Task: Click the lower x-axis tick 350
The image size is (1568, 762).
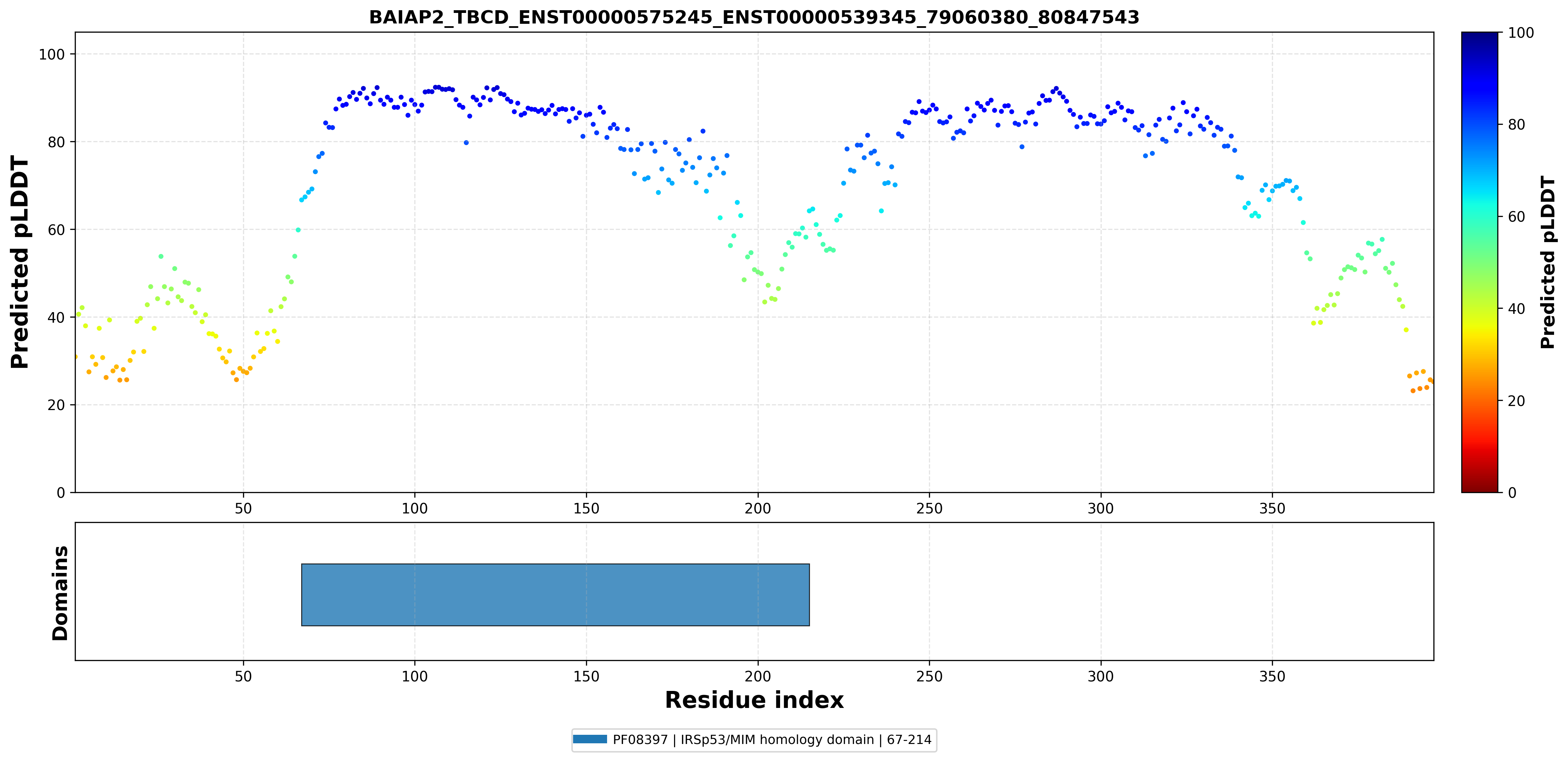Action: [1272, 676]
